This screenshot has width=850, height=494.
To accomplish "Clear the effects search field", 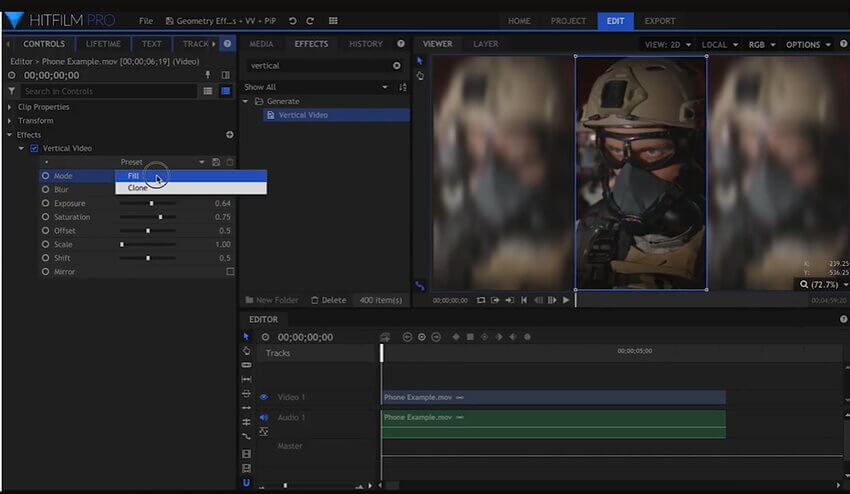I will coord(396,66).
